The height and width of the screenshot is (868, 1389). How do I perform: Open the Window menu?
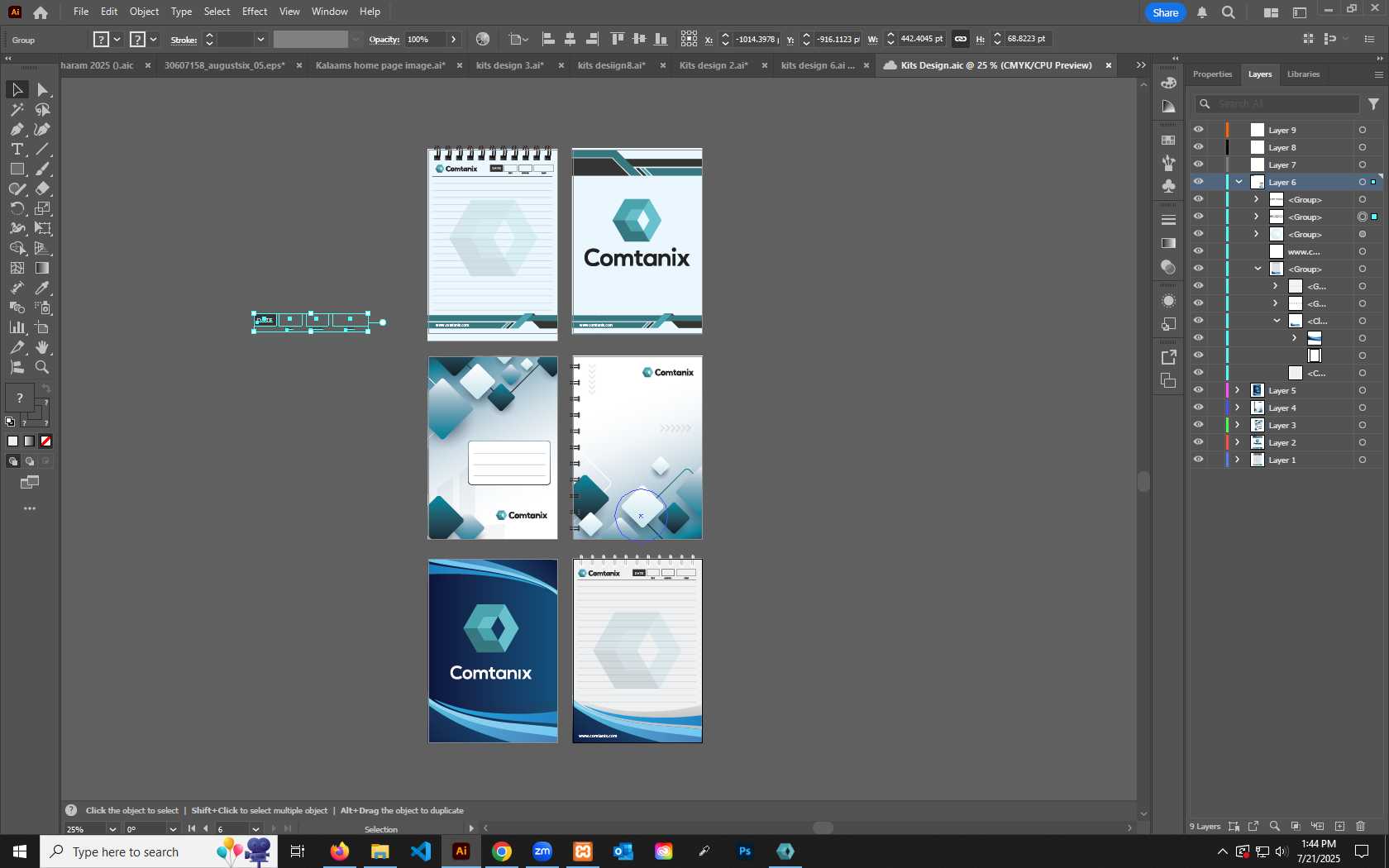(330, 12)
